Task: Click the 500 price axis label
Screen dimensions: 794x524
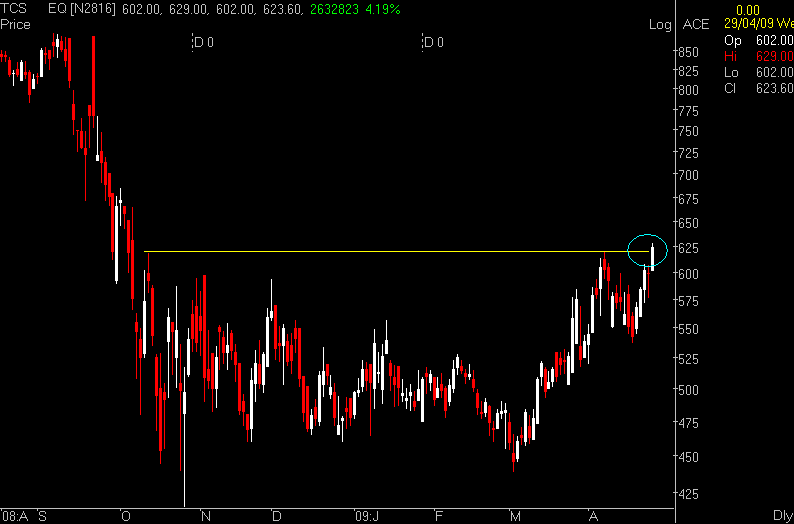Action: [x=688, y=390]
